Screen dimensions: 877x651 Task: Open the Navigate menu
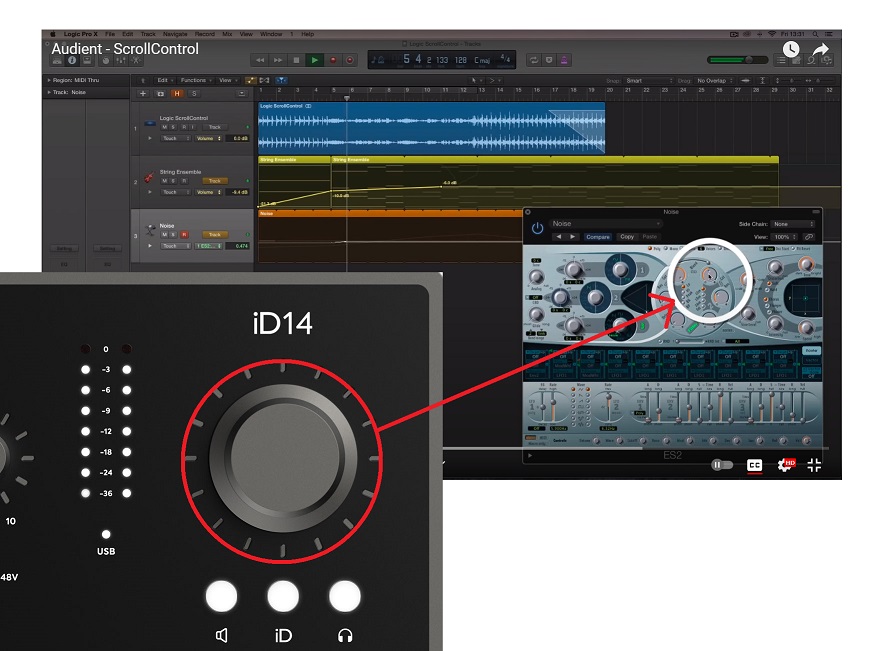coord(175,34)
